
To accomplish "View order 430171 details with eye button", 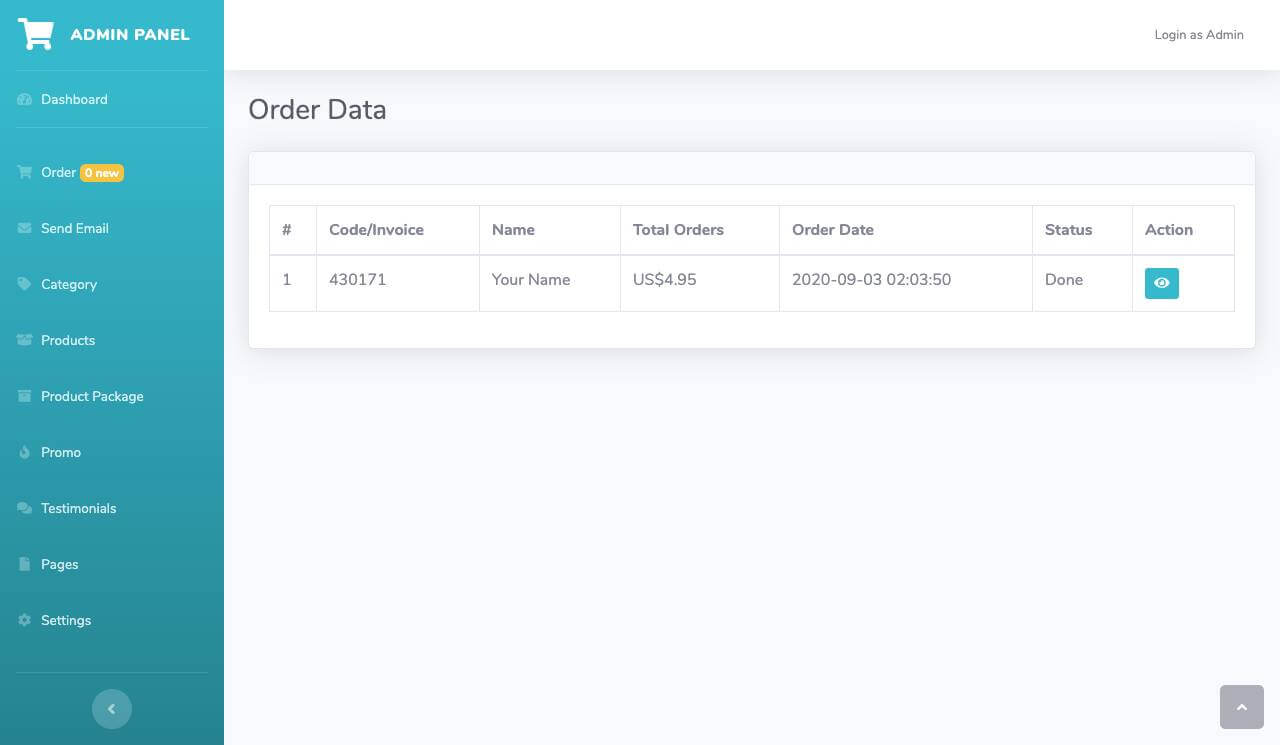I will coord(1162,283).
